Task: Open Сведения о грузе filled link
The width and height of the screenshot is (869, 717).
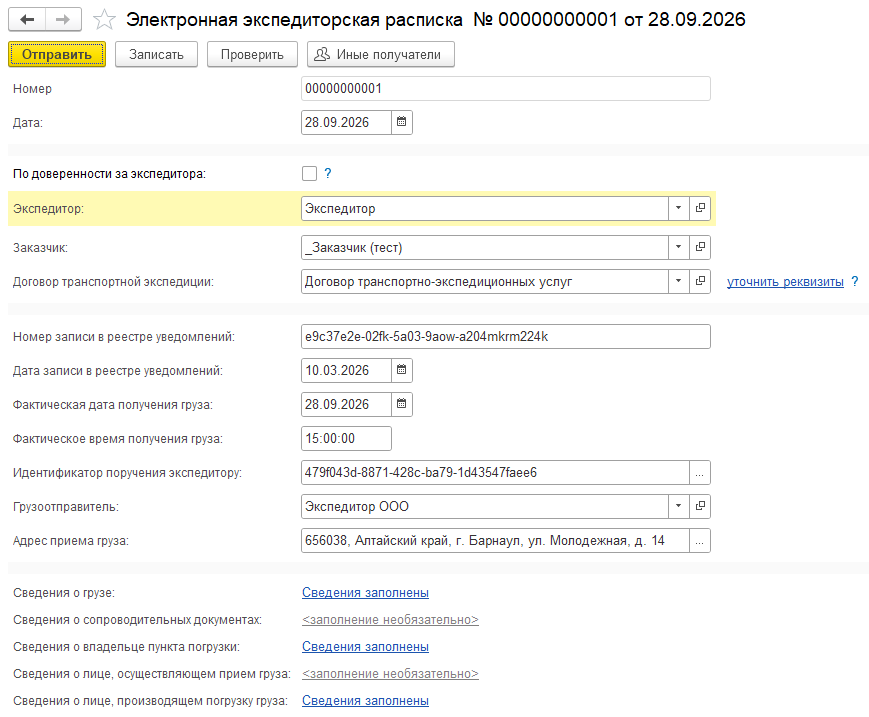Action: click(x=365, y=593)
